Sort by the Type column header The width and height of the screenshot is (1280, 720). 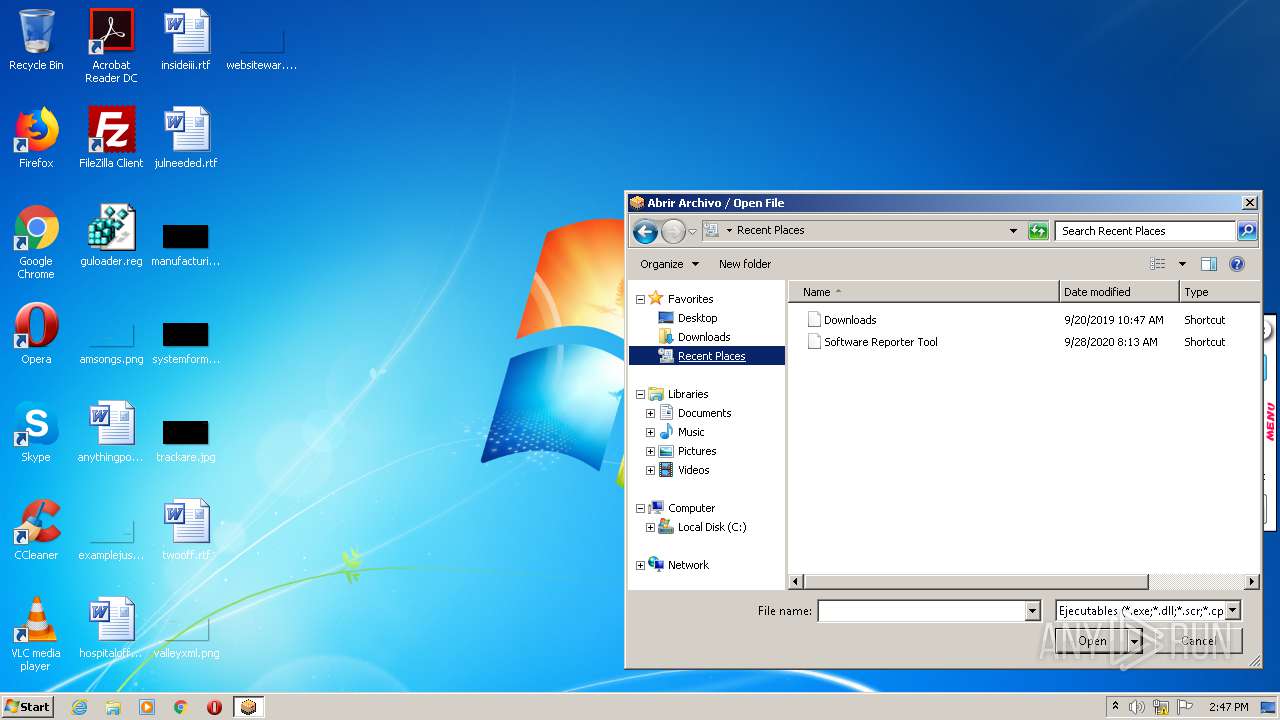[x=1220, y=292]
